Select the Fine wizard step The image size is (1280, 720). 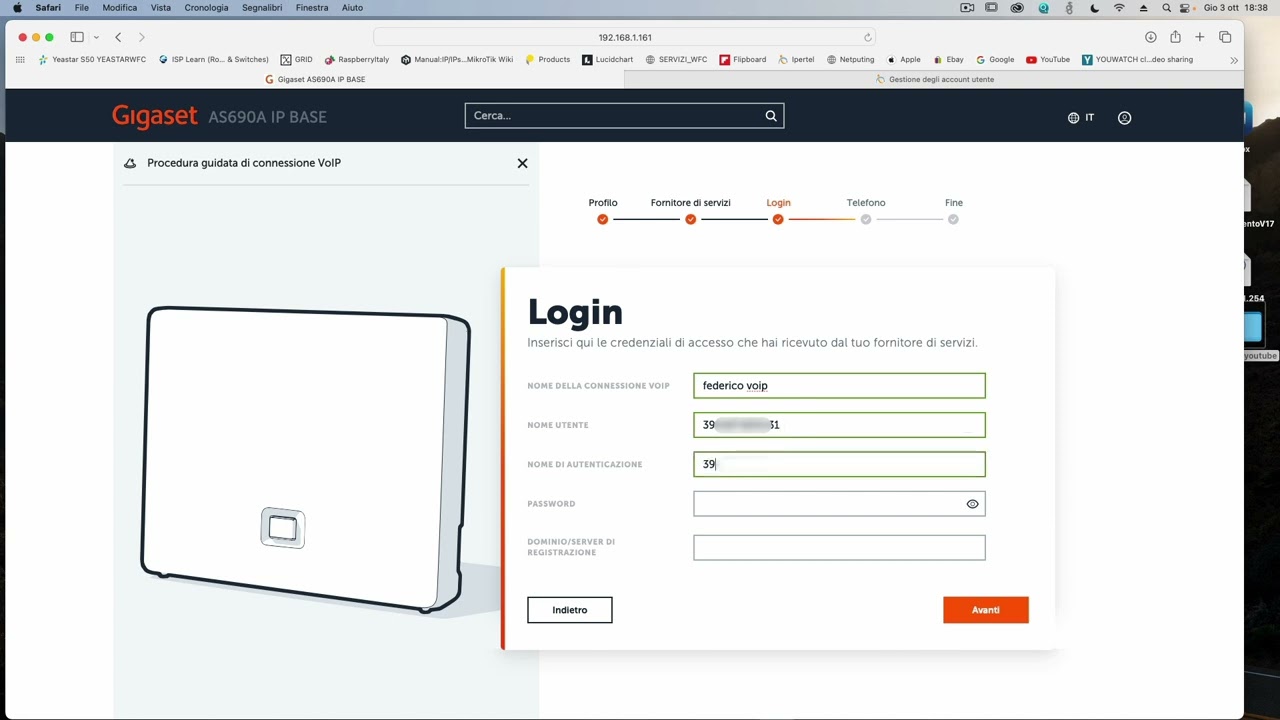(x=953, y=219)
